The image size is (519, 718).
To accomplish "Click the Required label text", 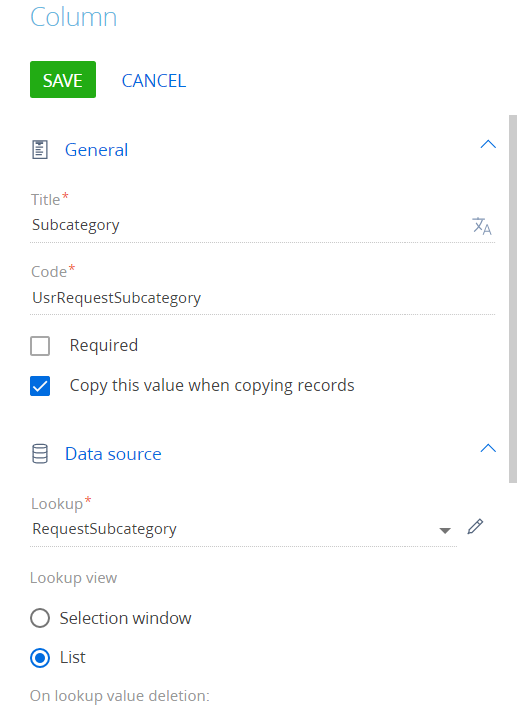I will tap(104, 345).
